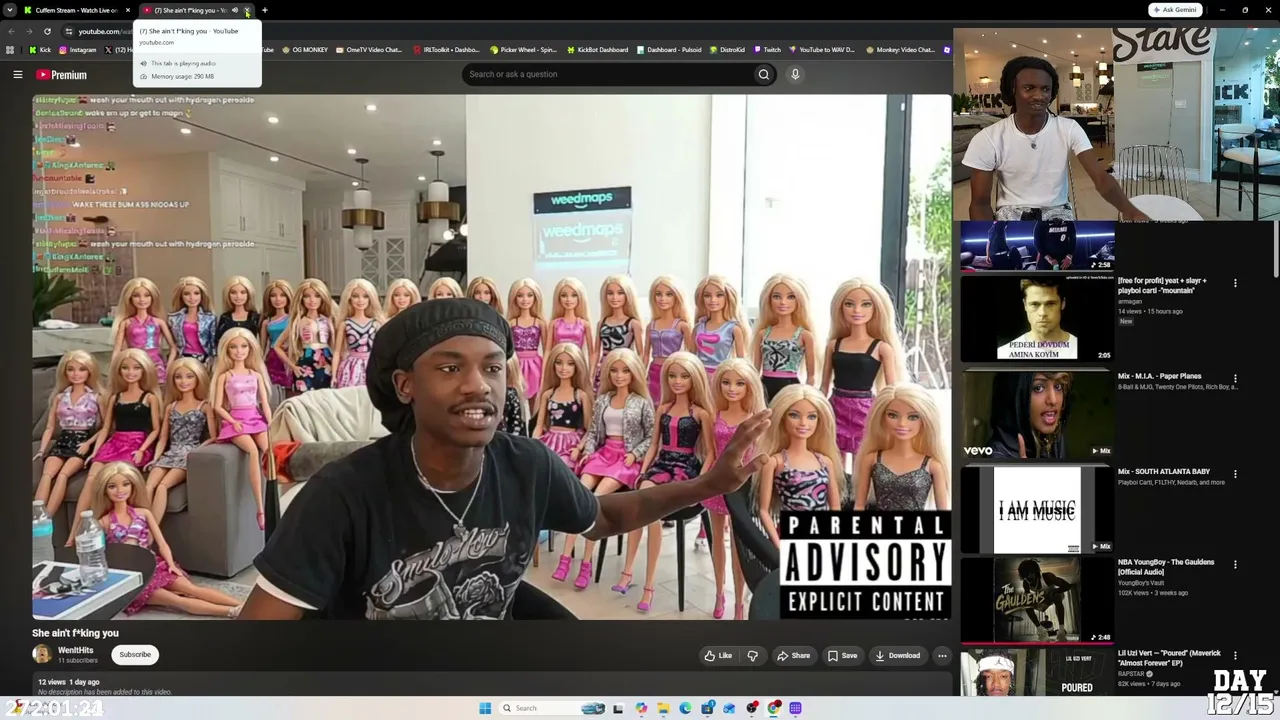This screenshot has height=720, width=1280.
Task: Open the OmeTV Video Chat bookmark
Action: tap(369, 50)
